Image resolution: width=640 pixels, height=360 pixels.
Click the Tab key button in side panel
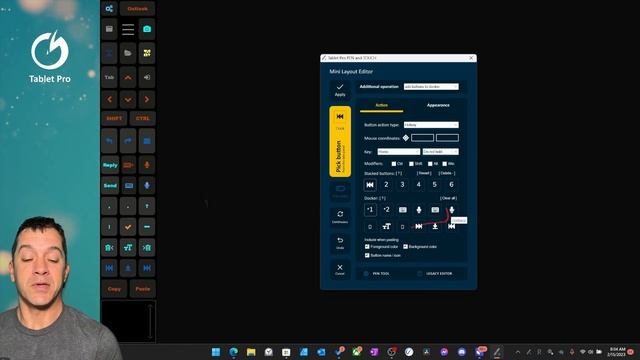tap(109, 77)
